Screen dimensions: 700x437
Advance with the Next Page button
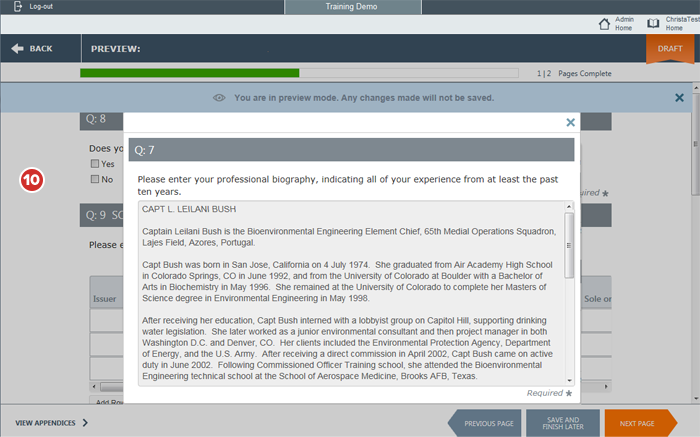pyautogui.click(x=637, y=423)
